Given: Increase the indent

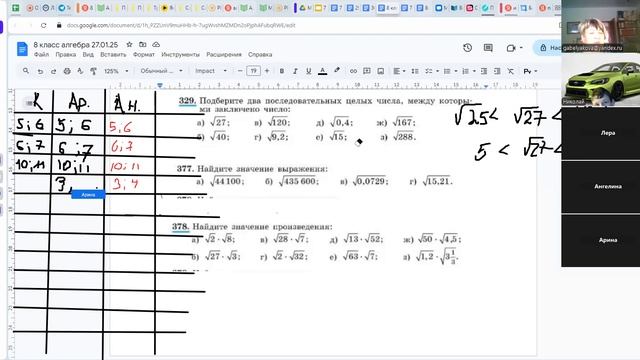Looking at the screenshot, I should coord(497,71).
